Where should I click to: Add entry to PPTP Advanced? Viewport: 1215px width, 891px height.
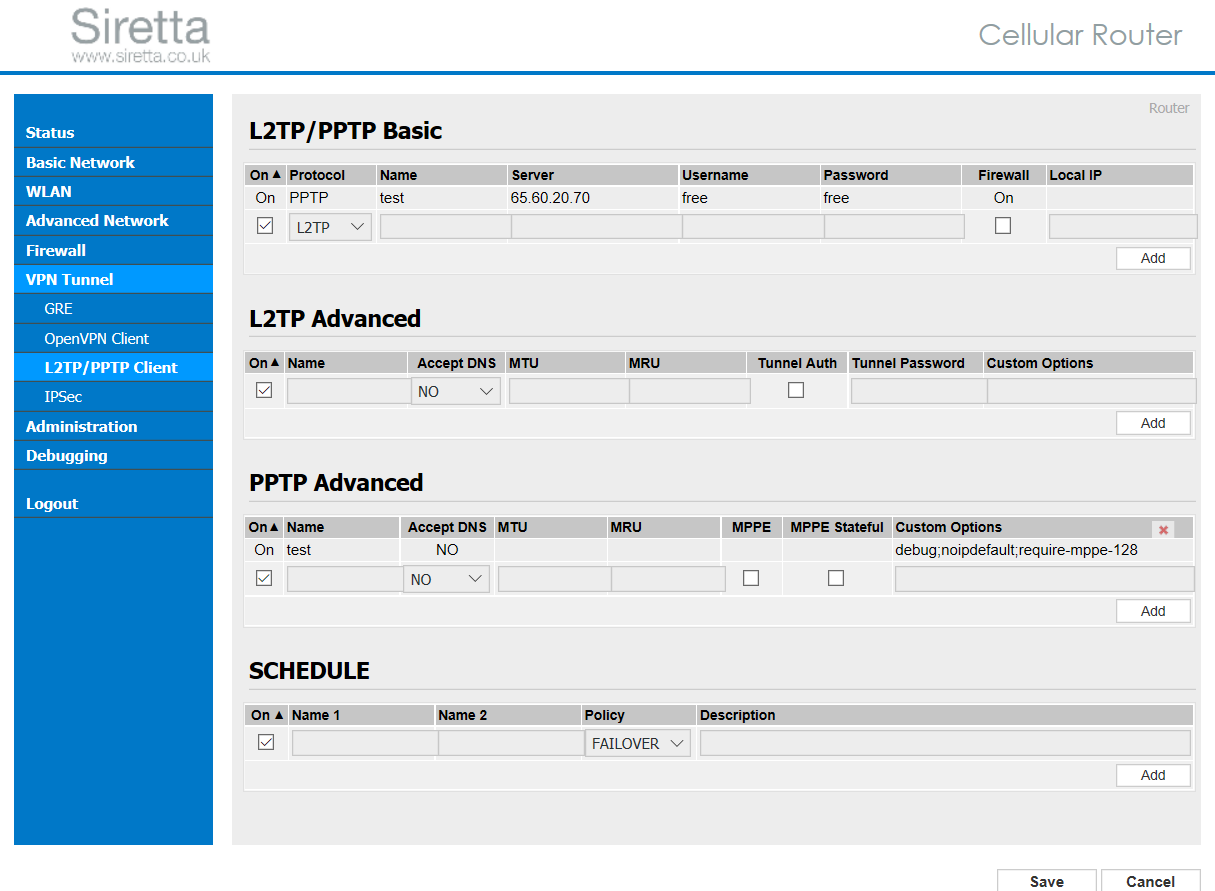[1153, 611]
